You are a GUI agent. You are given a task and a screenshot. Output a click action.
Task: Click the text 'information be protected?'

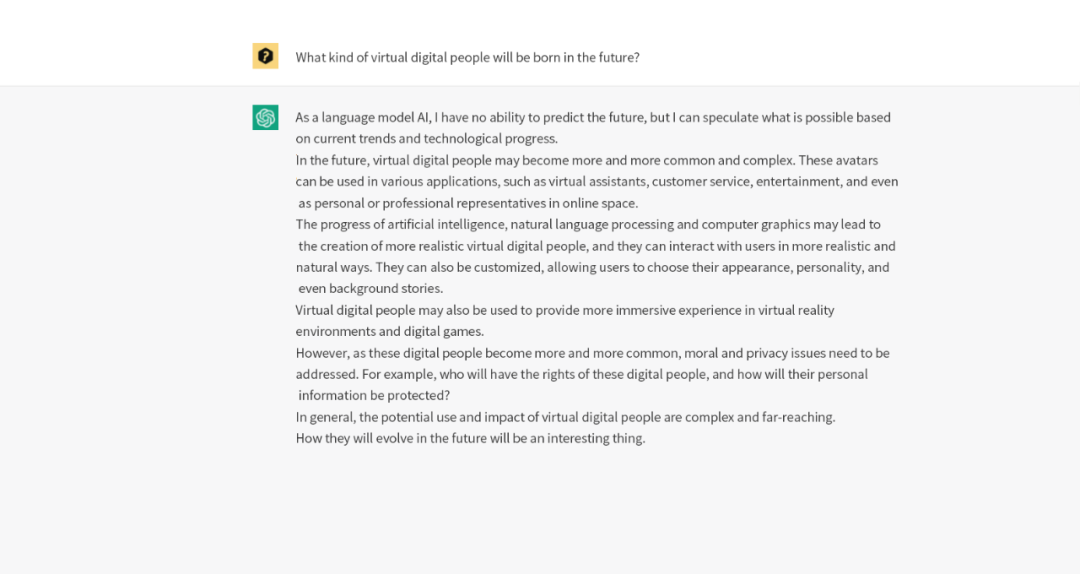(x=374, y=396)
